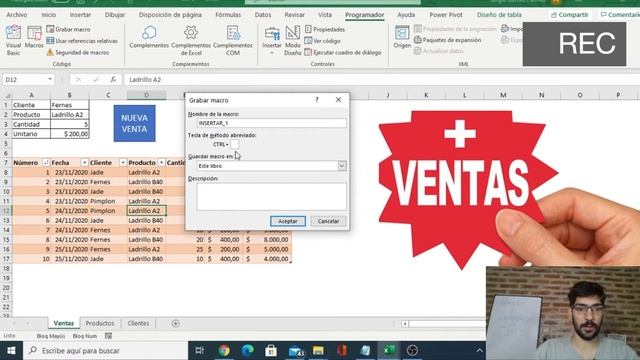Click Paquetes de expansión
The width and height of the screenshot is (640, 360).
(447, 40)
